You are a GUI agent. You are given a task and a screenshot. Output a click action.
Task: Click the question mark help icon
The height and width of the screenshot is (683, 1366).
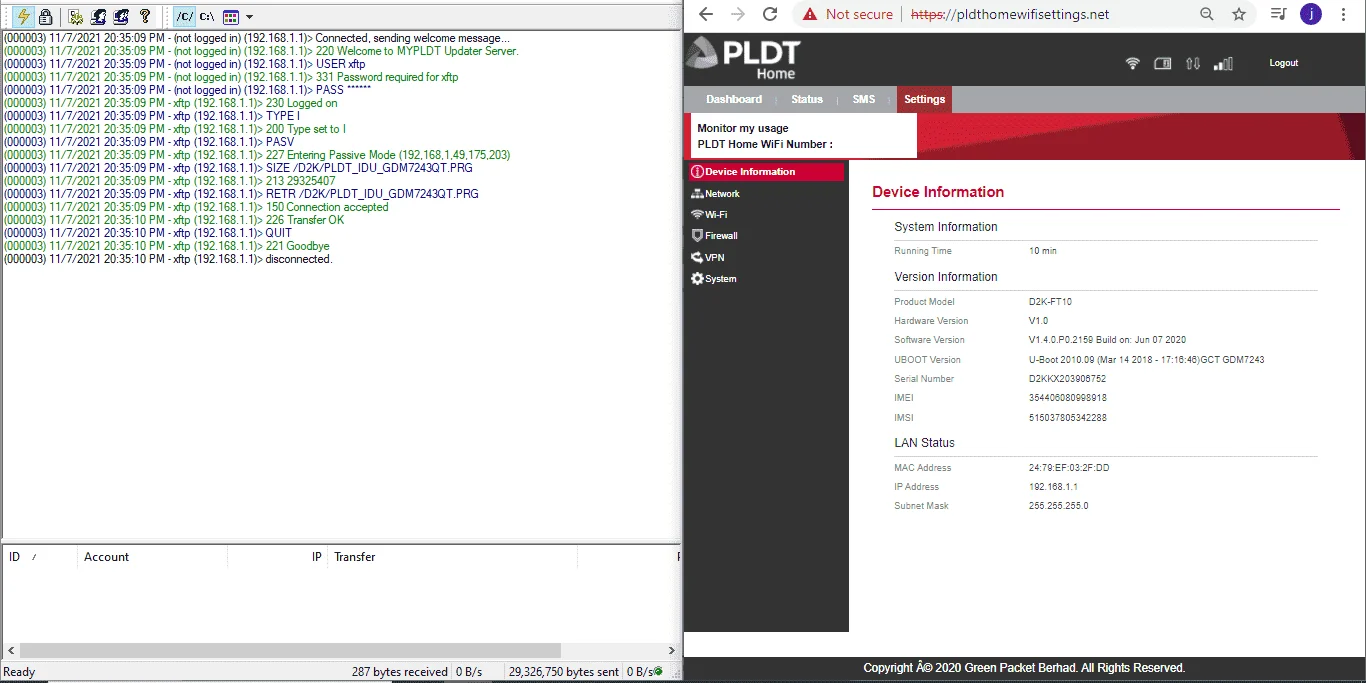[x=145, y=16]
